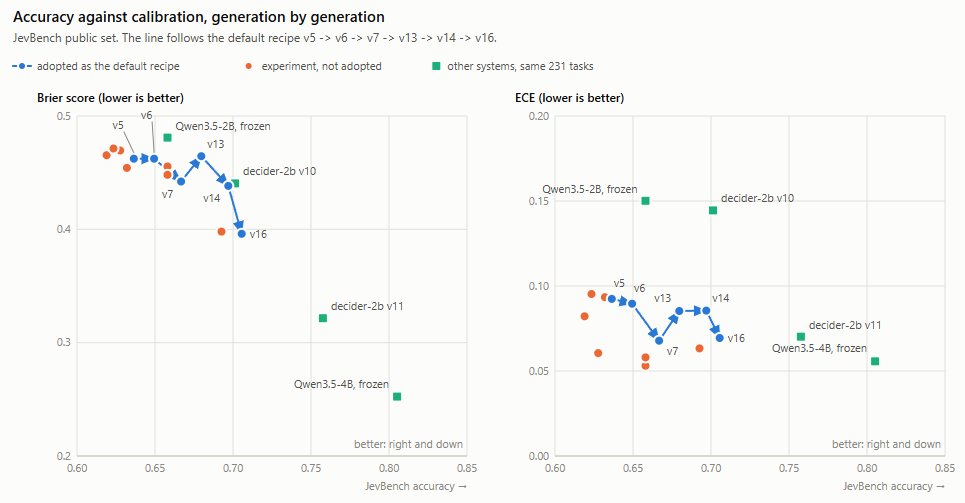Click decider-2b v11 square in Brier chart

323,318
